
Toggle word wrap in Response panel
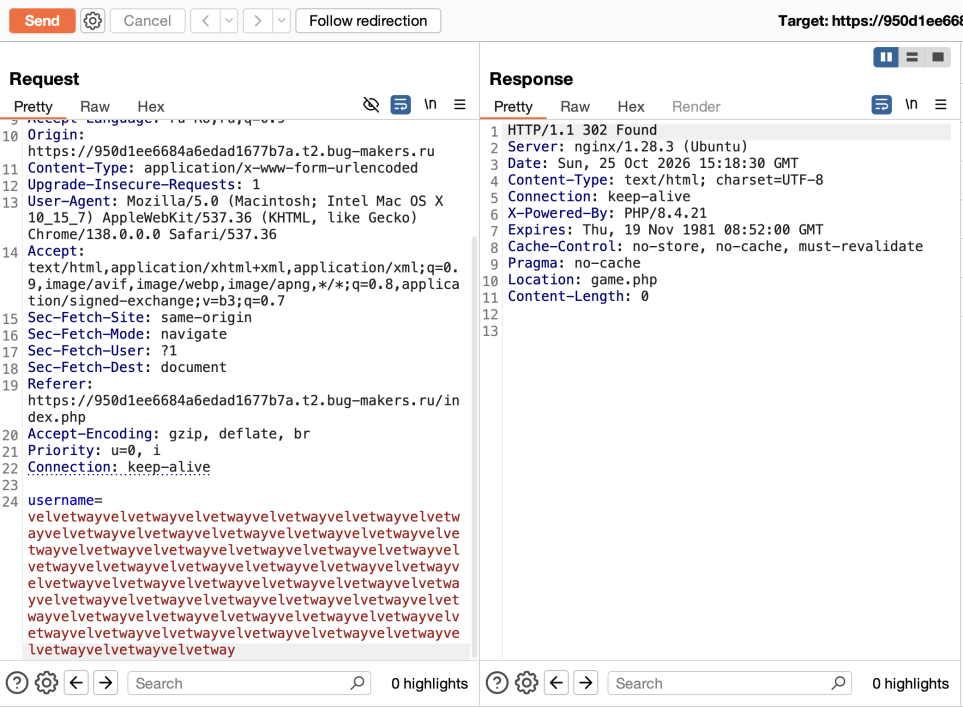[881, 105]
